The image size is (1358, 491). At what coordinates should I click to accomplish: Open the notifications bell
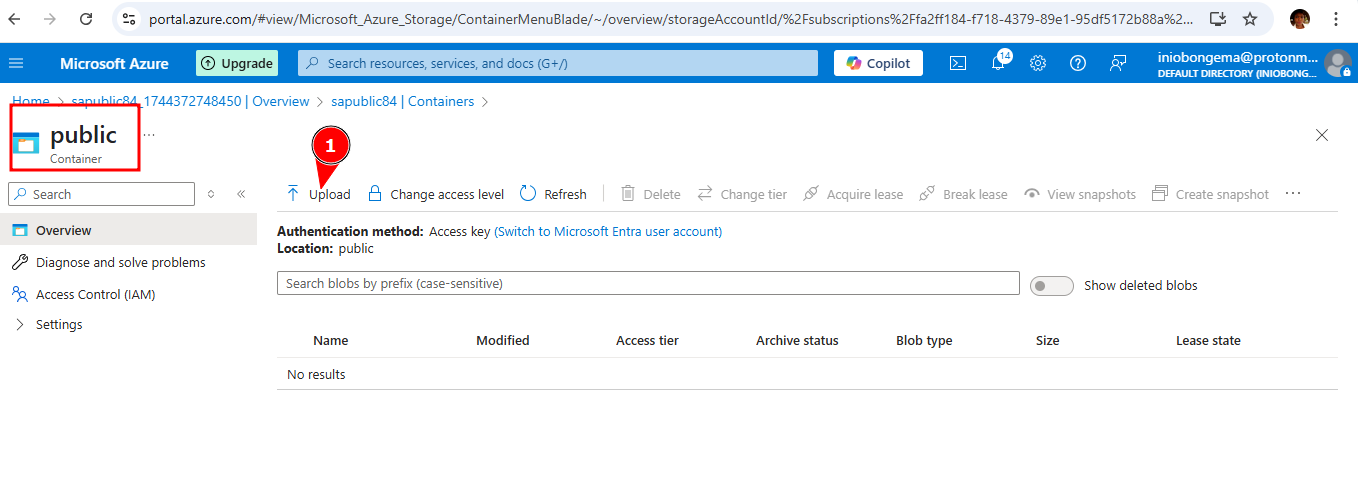click(x=998, y=63)
